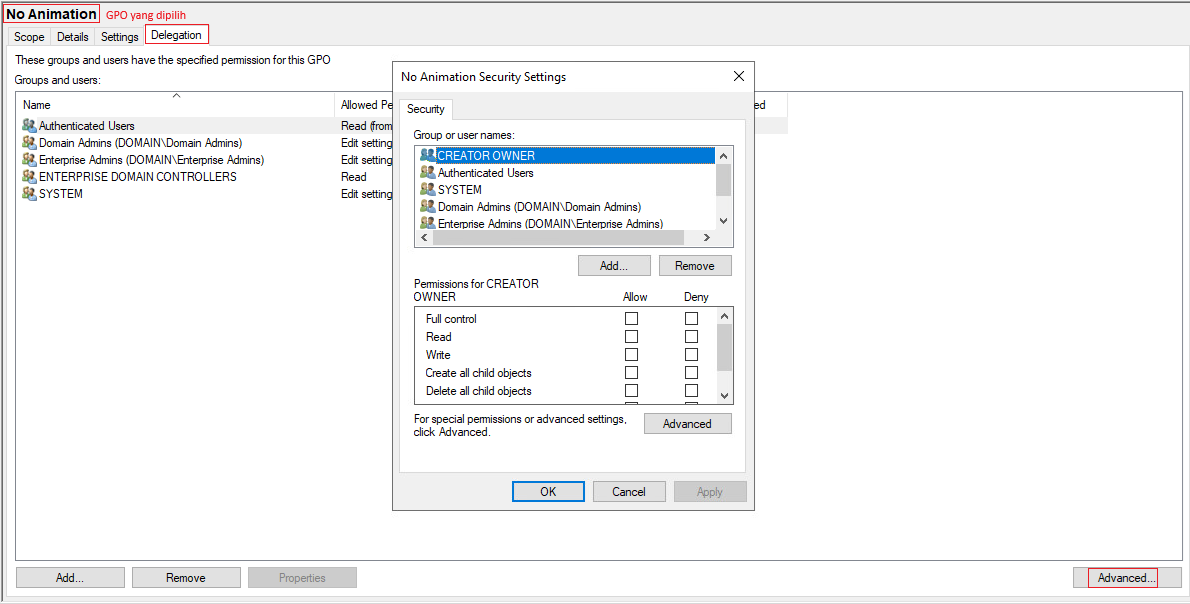Screen dimensions: 1190x604
Task: Open the Scope tab
Action: pos(29,37)
